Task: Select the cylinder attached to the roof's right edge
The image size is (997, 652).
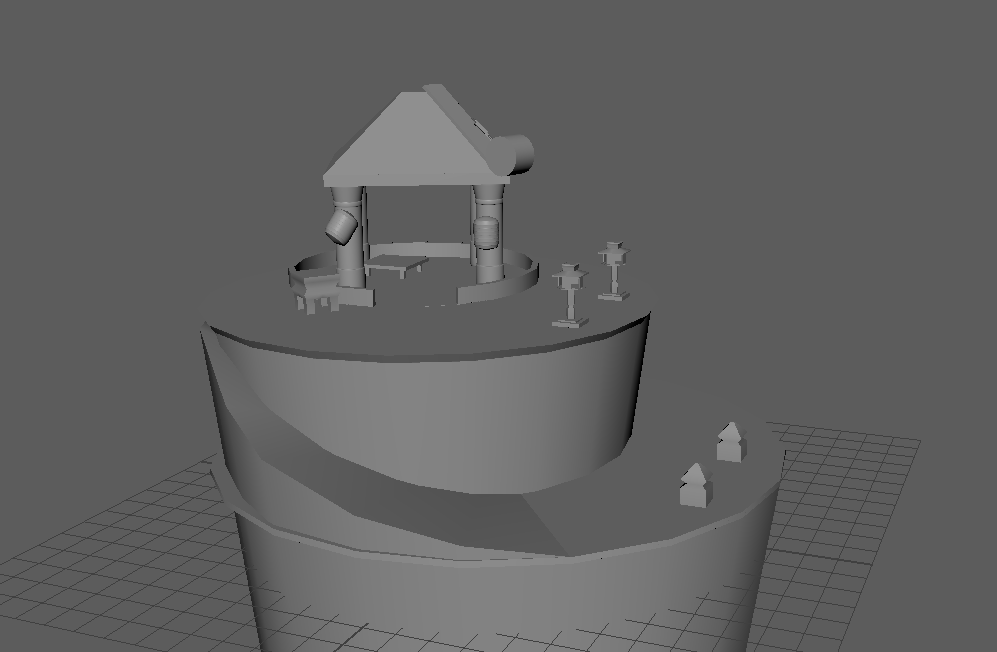Action: (x=516, y=154)
